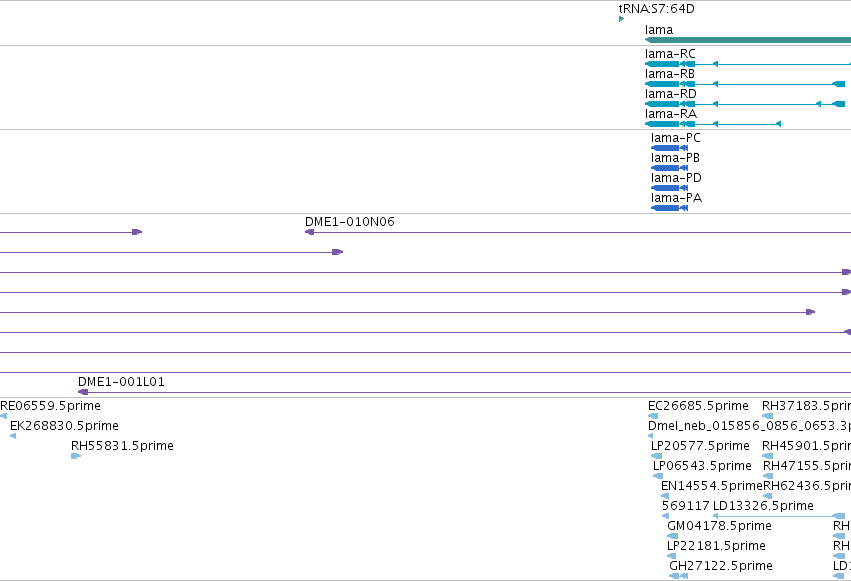Select the tRNA:S7:64D arrow glyph

[621, 19]
